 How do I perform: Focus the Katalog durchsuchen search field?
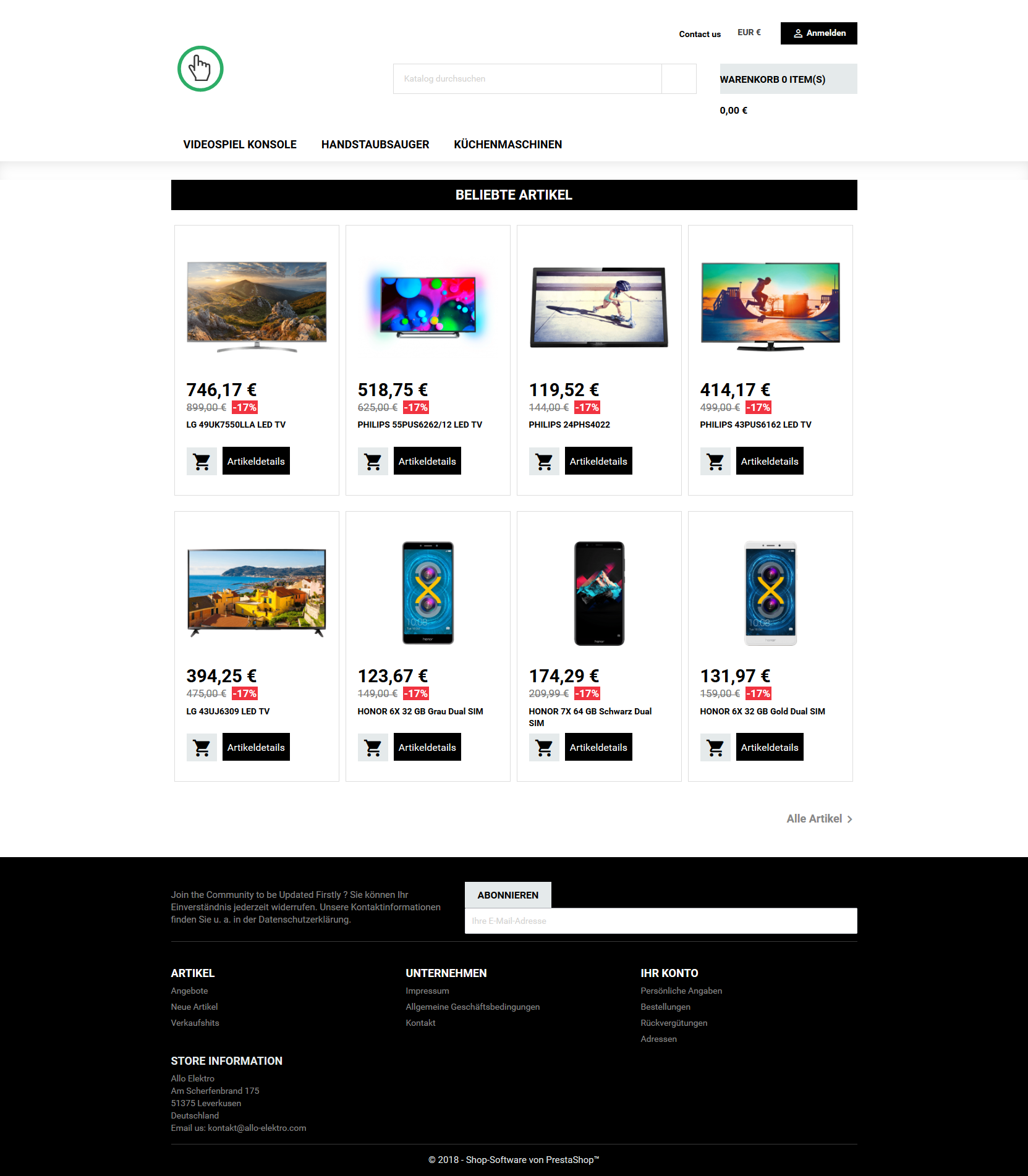527,79
